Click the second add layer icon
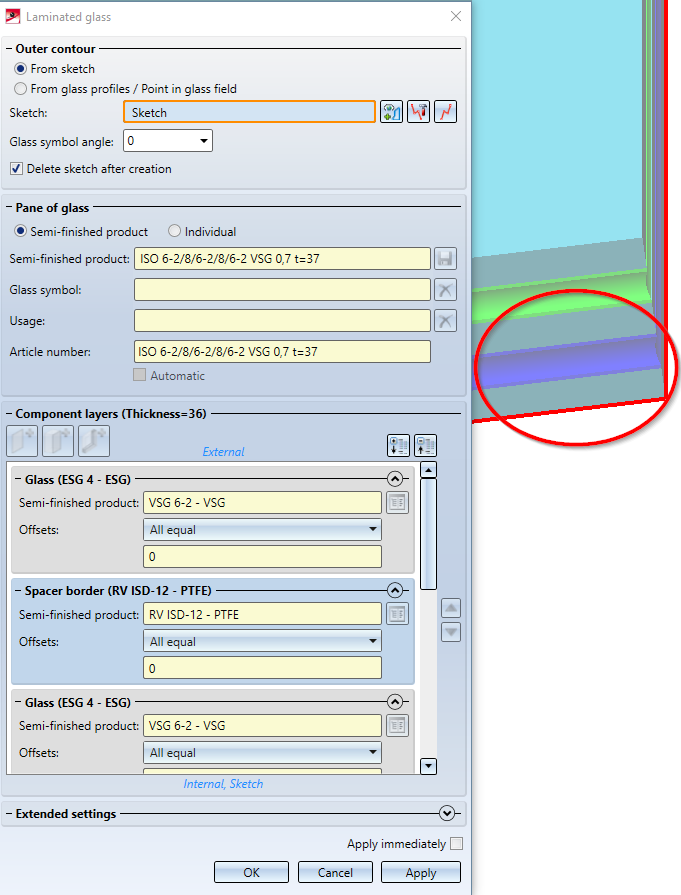The image size is (681, 895). tap(58, 441)
